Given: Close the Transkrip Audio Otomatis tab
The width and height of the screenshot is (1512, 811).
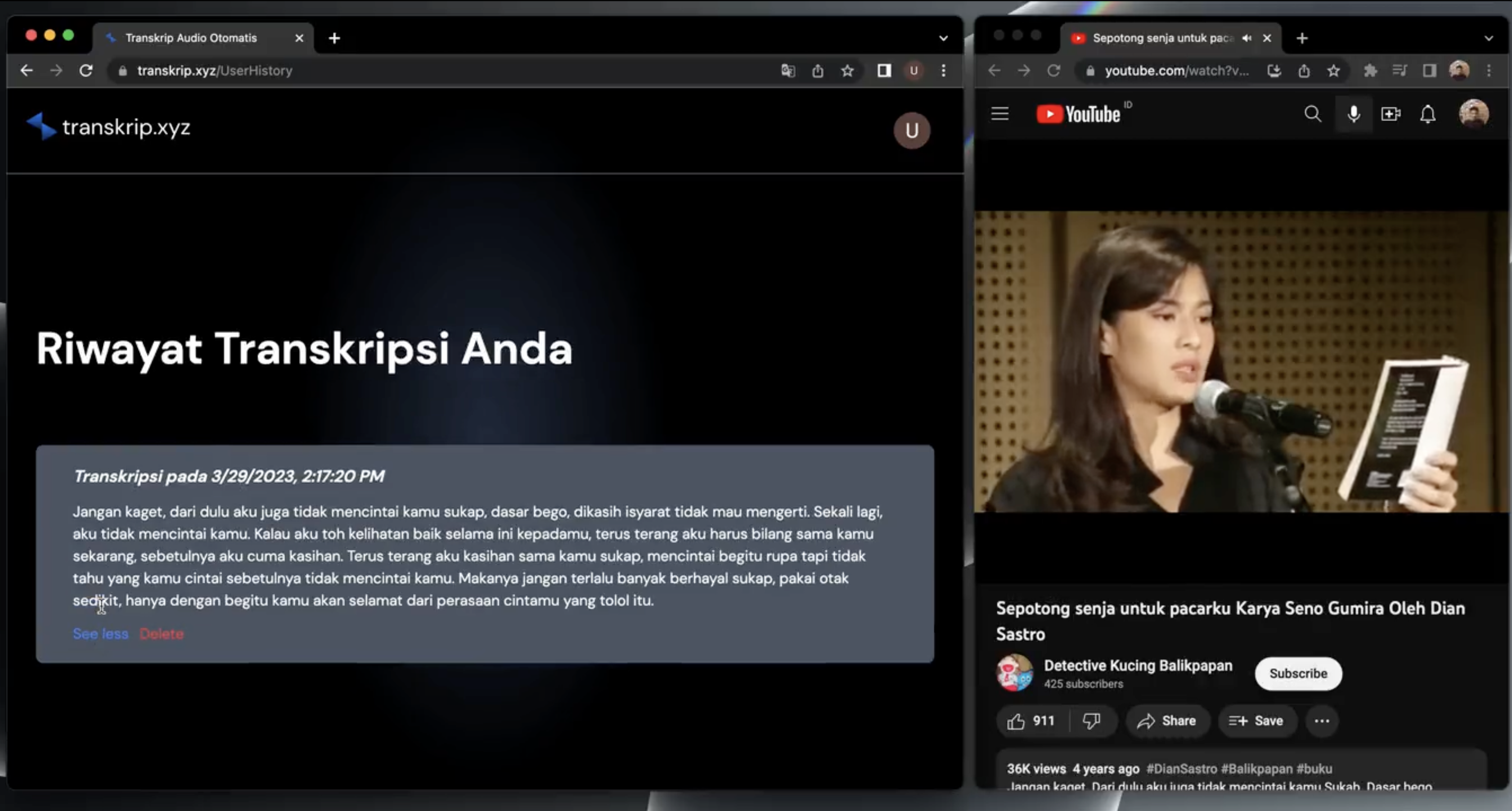Looking at the screenshot, I should [299, 38].
